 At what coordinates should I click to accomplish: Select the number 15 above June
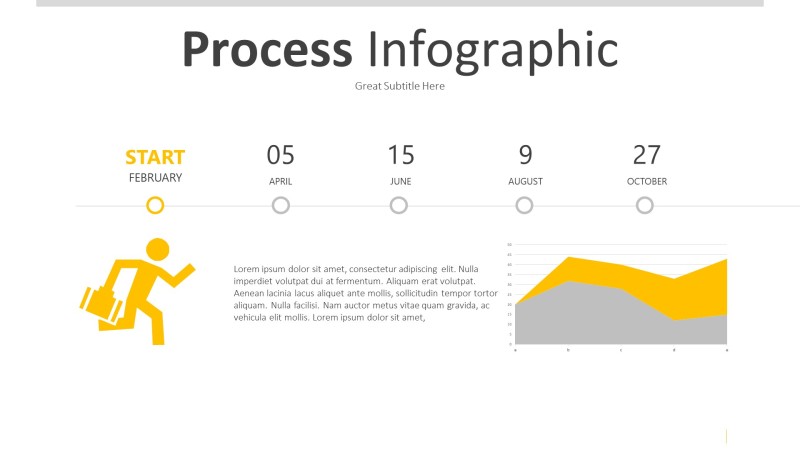coord(400,155)
